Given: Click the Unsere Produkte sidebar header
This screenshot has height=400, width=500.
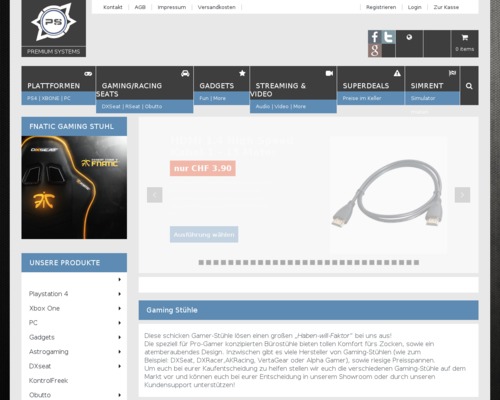Looking at the screenshot, I should 74,263.
